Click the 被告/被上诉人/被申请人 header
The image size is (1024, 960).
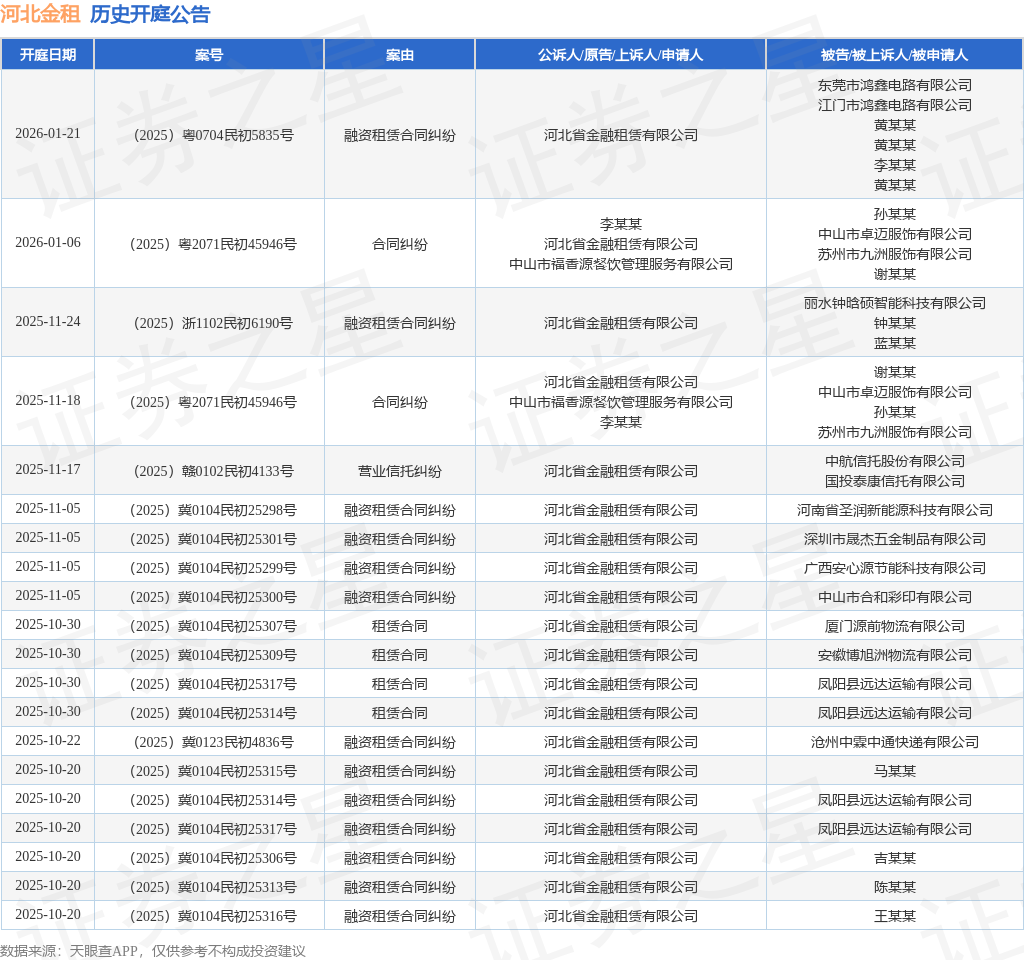click(x=895, y=55)
